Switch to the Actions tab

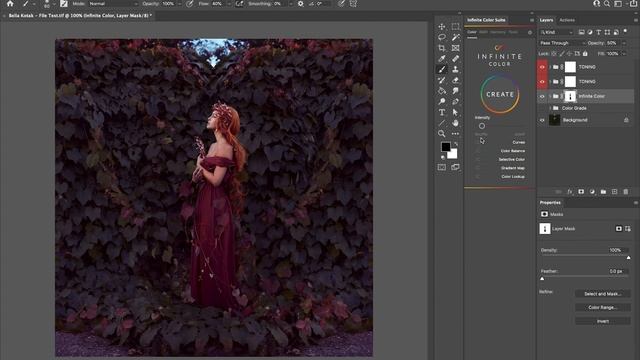pos(567,20)
